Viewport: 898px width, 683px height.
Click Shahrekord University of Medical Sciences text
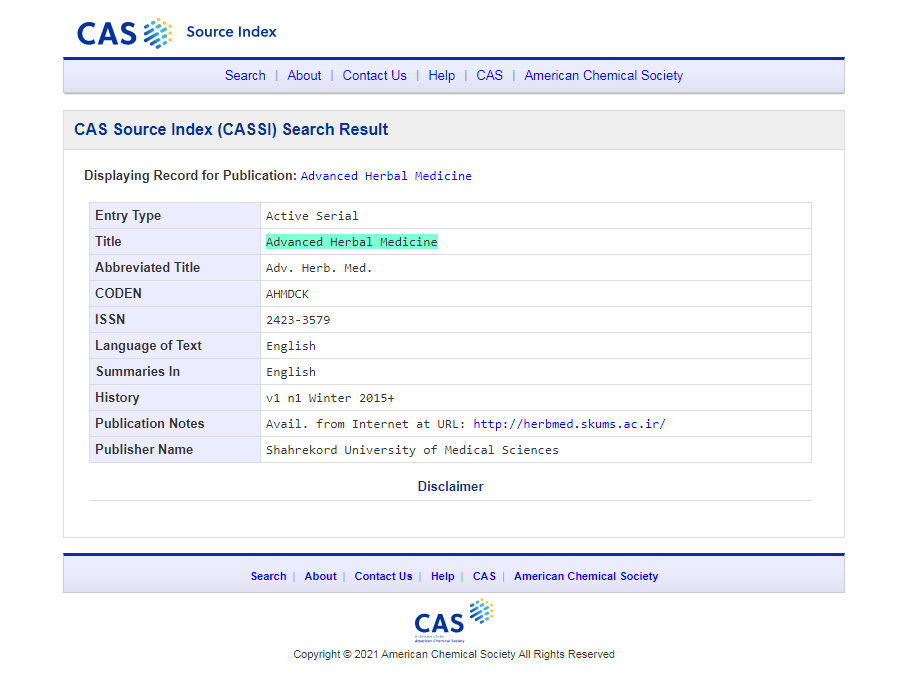(x=412, y=450)
